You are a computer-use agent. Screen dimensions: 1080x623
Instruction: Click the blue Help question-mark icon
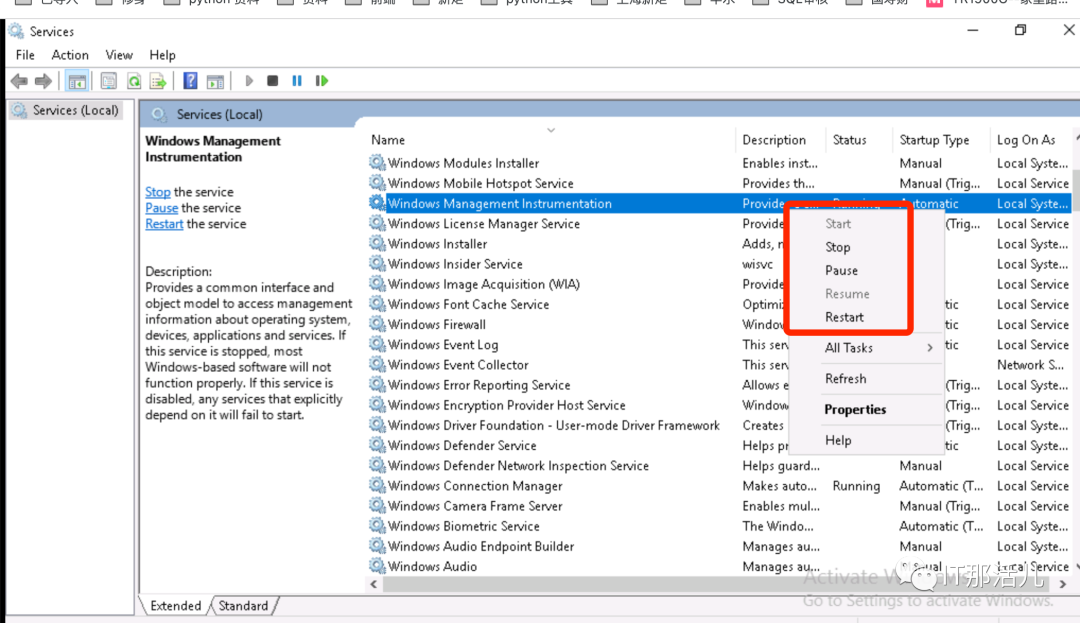tap(190, 81)
